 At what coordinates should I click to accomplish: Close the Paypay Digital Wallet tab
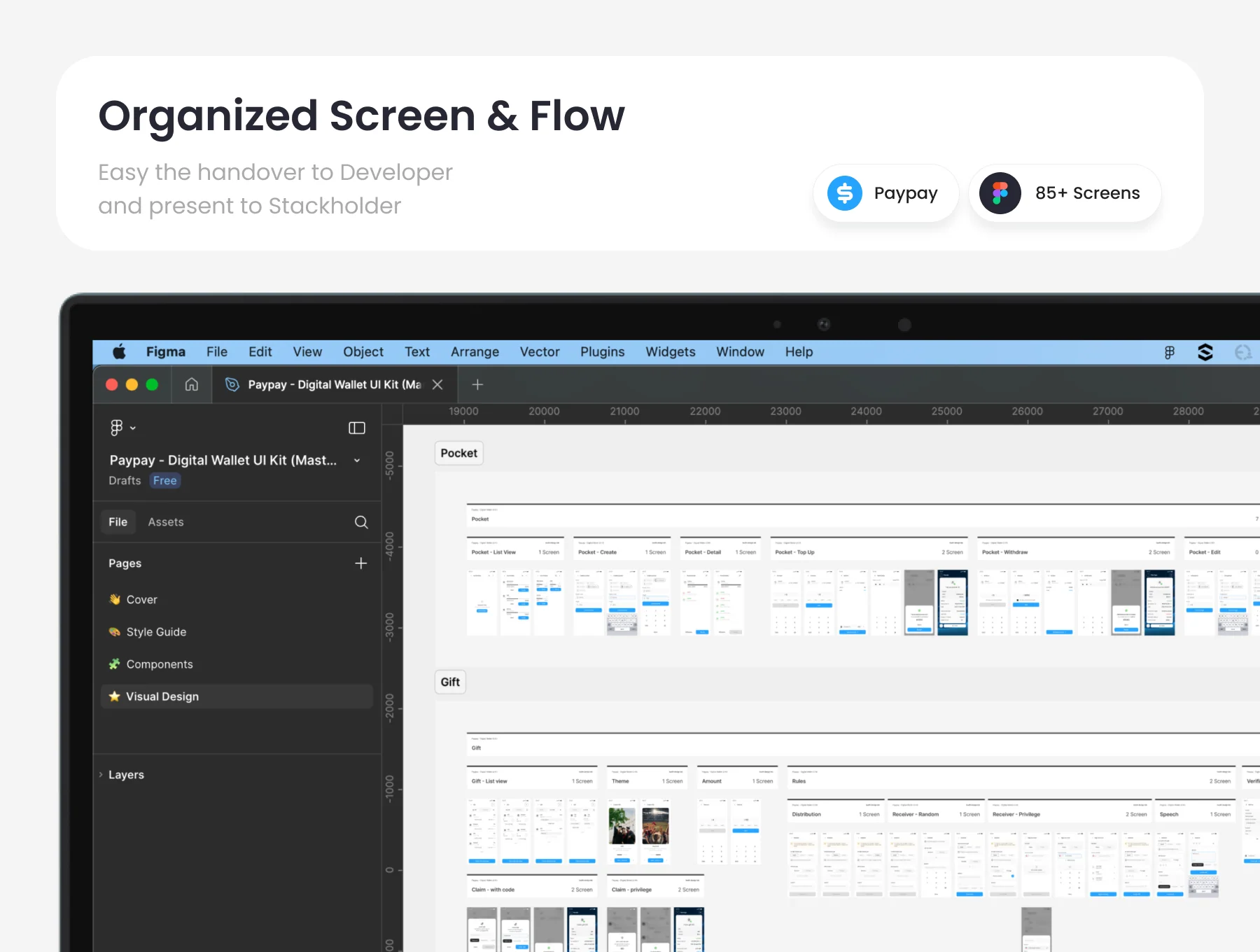(x=437, y=384)
